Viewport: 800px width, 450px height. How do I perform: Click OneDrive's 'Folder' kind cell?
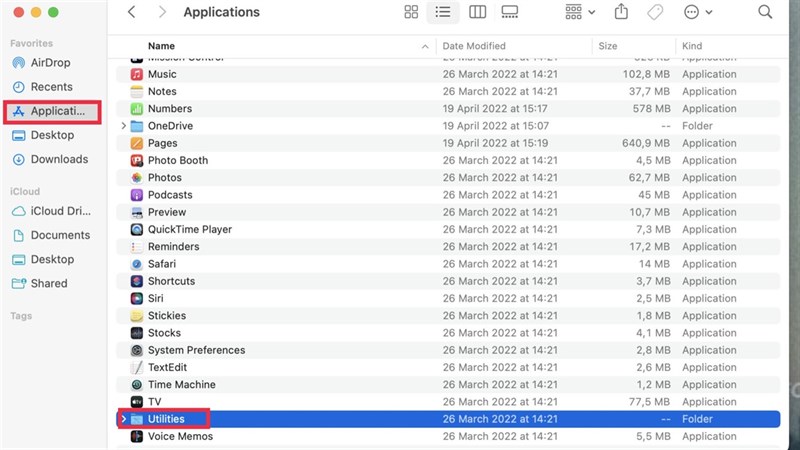697,126
